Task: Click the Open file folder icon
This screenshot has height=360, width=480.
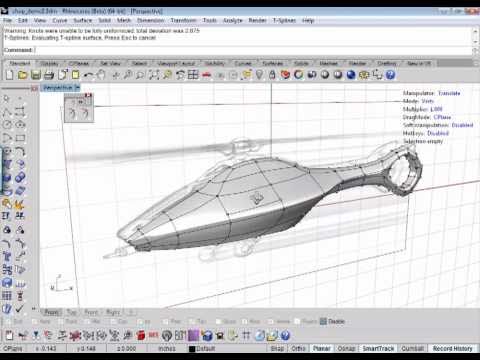Action: 22,75
